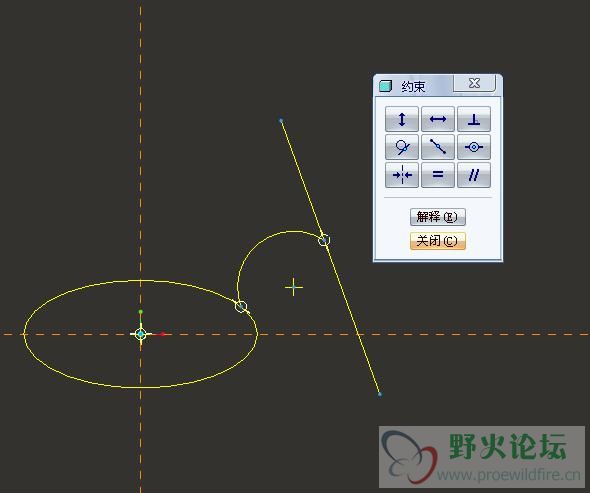The width and height of the screenshot is (590, 493).
Task: Click the coordinate system origin
Action: [140, 334]
